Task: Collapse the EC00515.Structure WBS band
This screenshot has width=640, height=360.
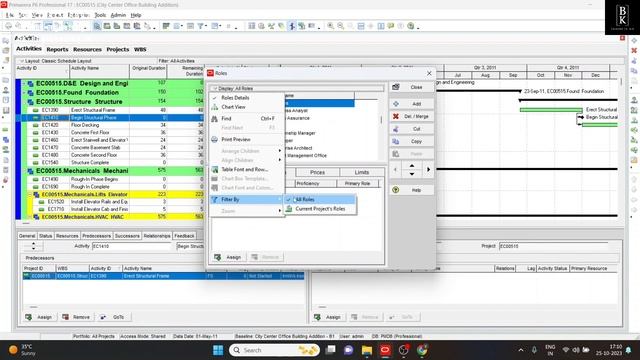Action: click(x=24, y=102)
